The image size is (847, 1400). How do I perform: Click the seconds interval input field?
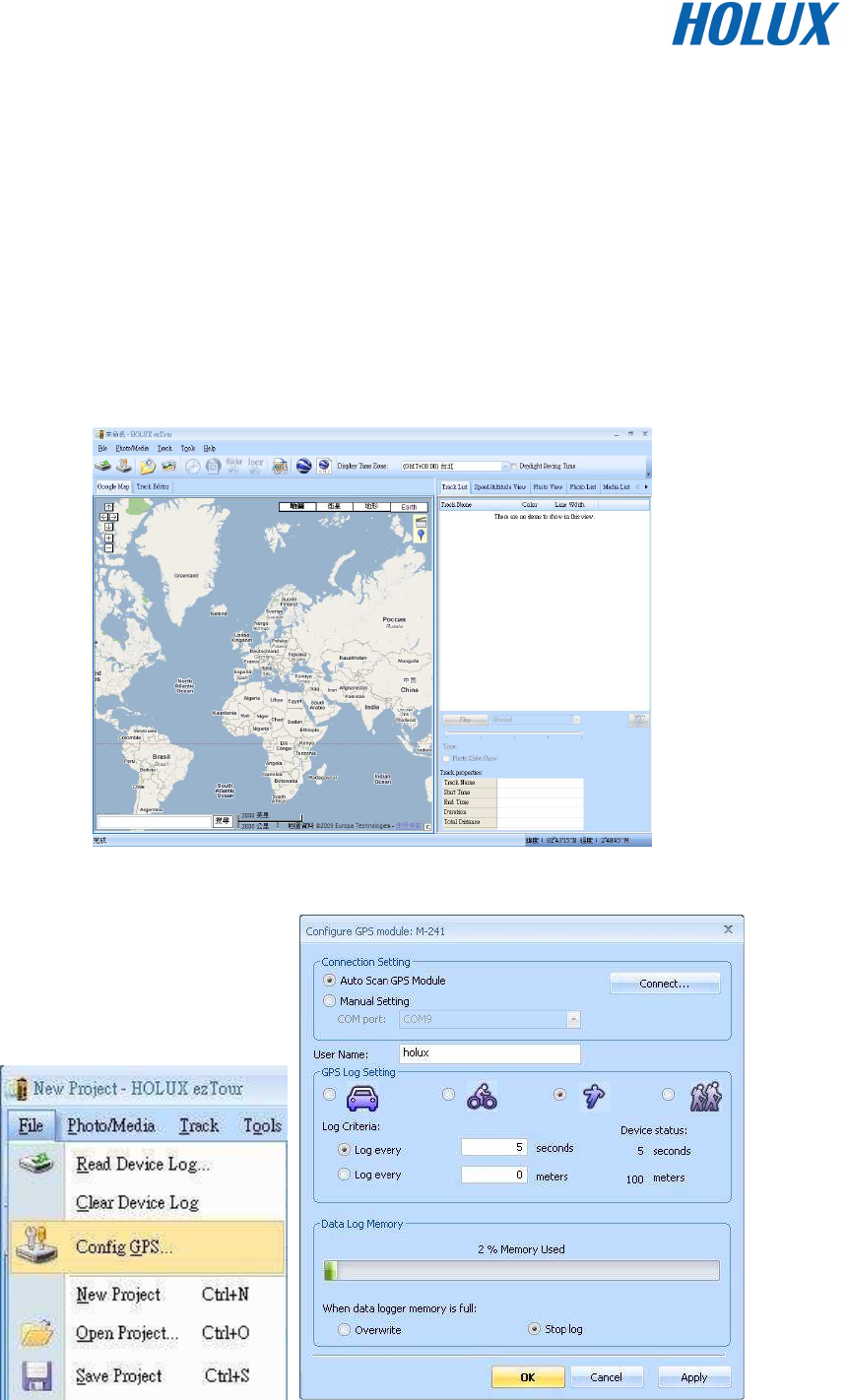(x=494, y=1147)
